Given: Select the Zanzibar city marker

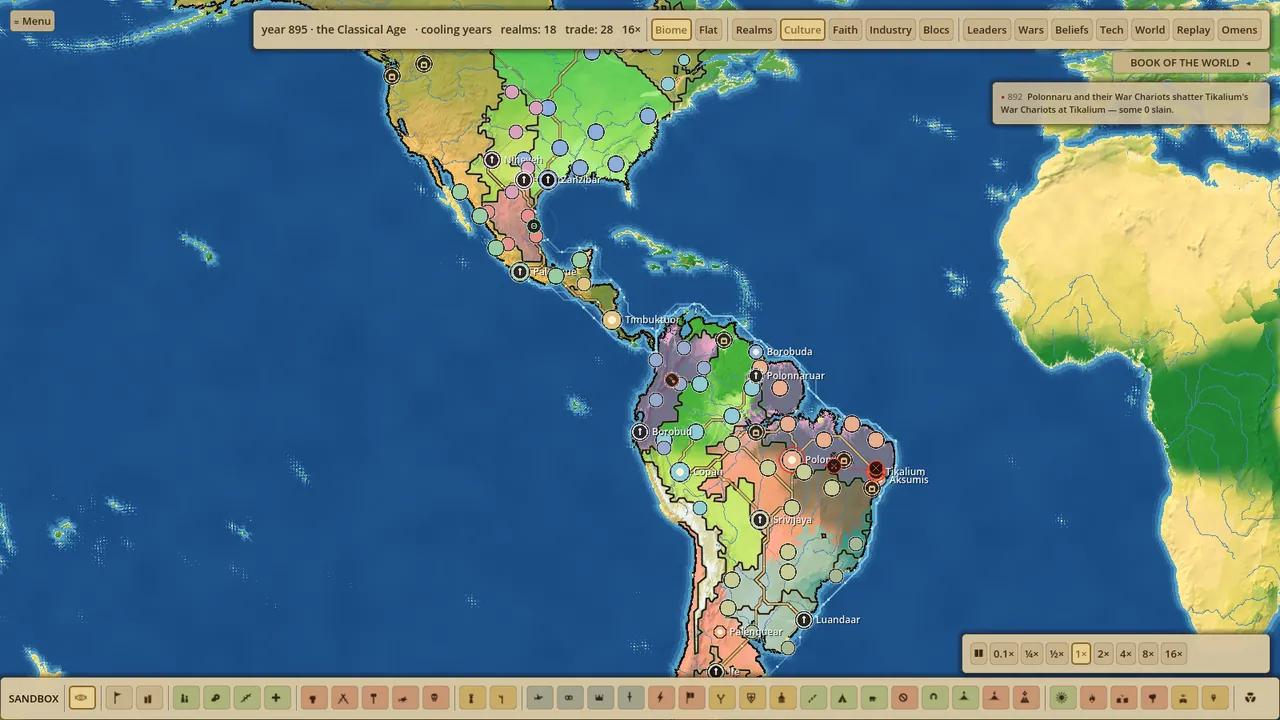Looking at the screenshot, I should [548, 180].
